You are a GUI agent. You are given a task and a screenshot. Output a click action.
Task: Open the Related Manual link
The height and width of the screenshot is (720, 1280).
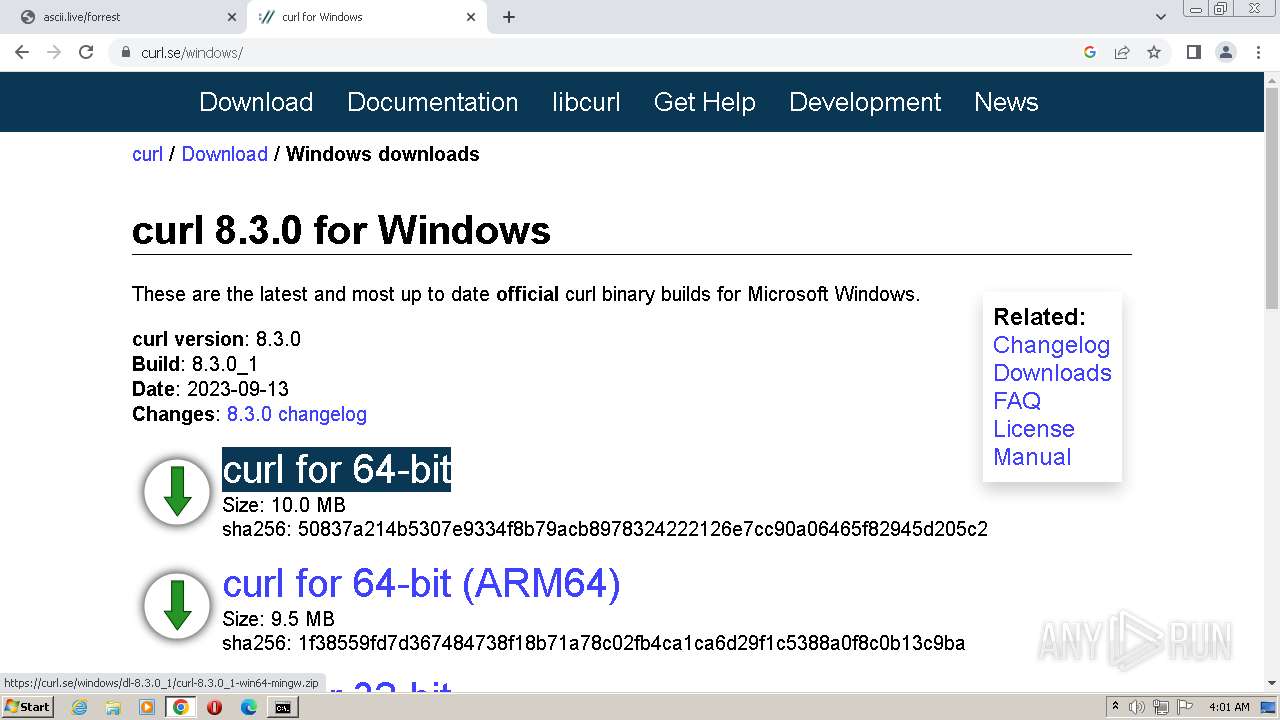[1032, 457]
